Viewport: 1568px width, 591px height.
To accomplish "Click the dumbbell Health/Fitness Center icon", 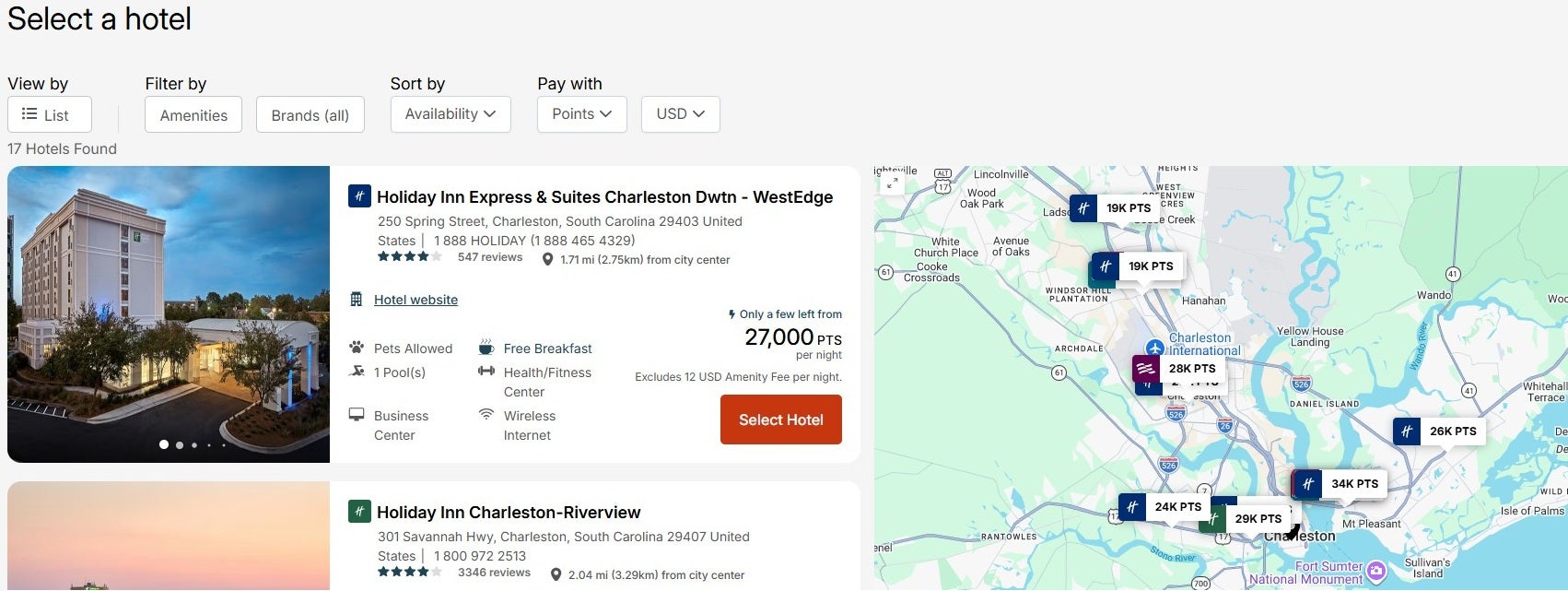I will 486,372.
